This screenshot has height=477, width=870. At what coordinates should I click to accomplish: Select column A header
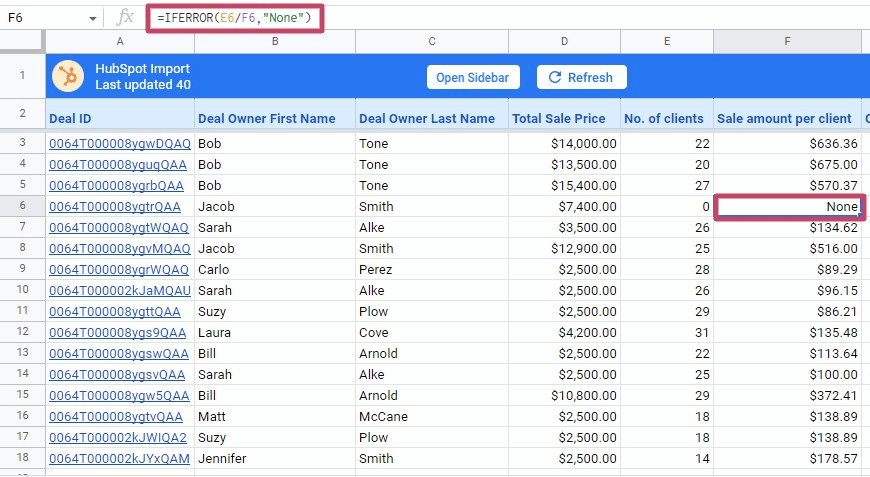(x=120, y=41)
